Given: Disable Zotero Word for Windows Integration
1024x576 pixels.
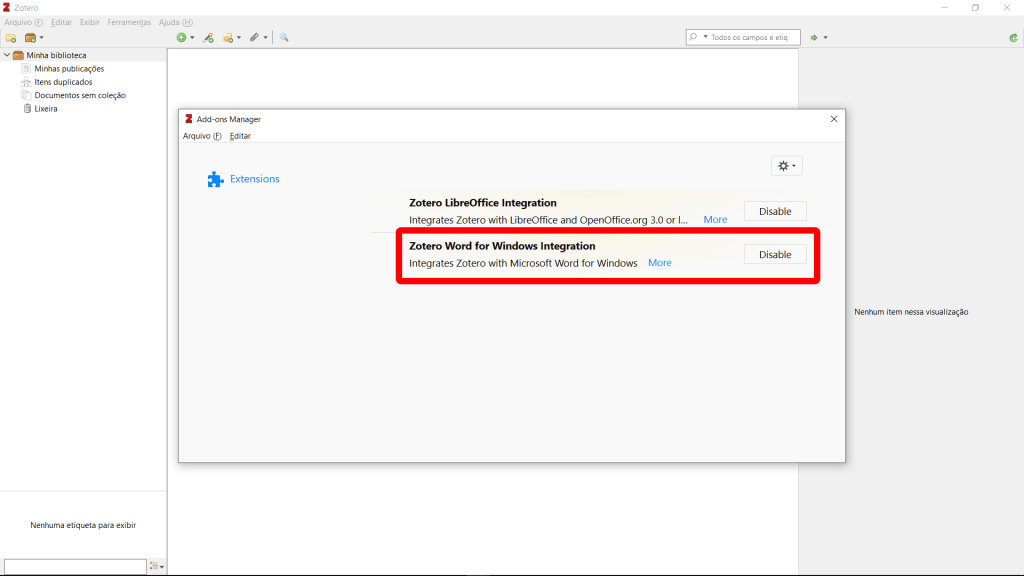Looking at the screenshot, I should click(774, 255).
